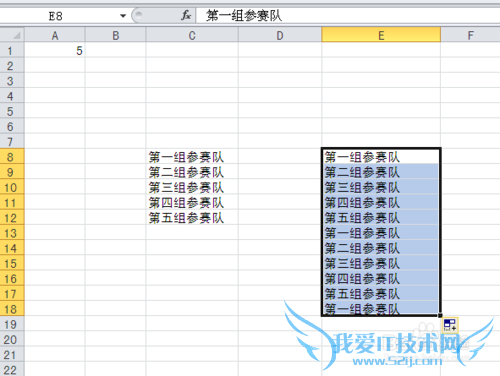500x376 pixels.
Task: Click cell C8 第一组参赛队
Action: pos(192,157)
